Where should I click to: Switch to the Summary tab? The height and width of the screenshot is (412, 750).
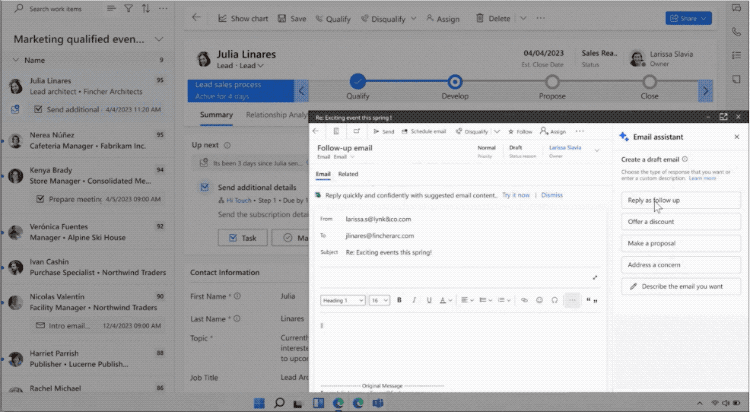[216, 115]
